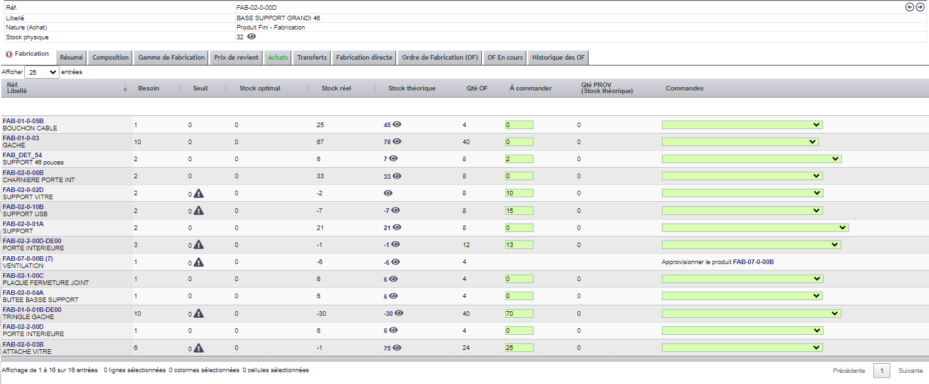Click page number 1 in pagination
929x384 pixels.
click(x=882, y=371)
